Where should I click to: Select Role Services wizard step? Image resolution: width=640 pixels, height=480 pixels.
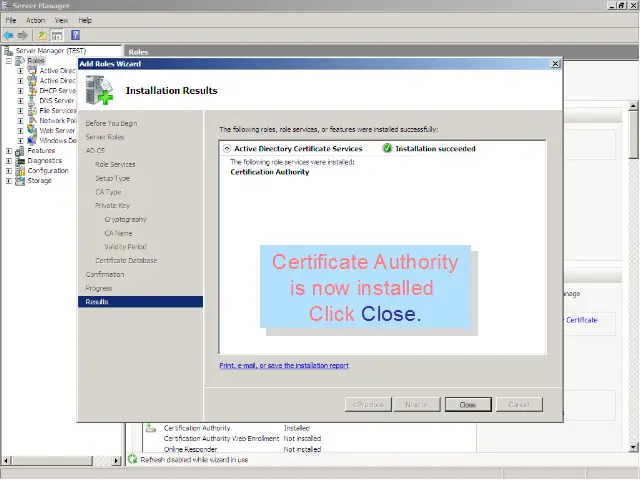[115, 164]
